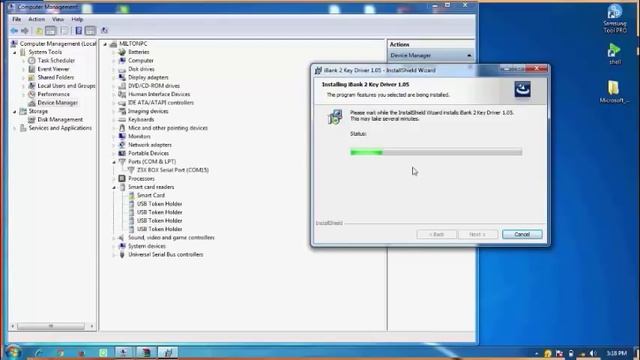Click the Batteries device icon
Image resolution: width=640 pixels, height=360 pixels.
tap(122, 52)
